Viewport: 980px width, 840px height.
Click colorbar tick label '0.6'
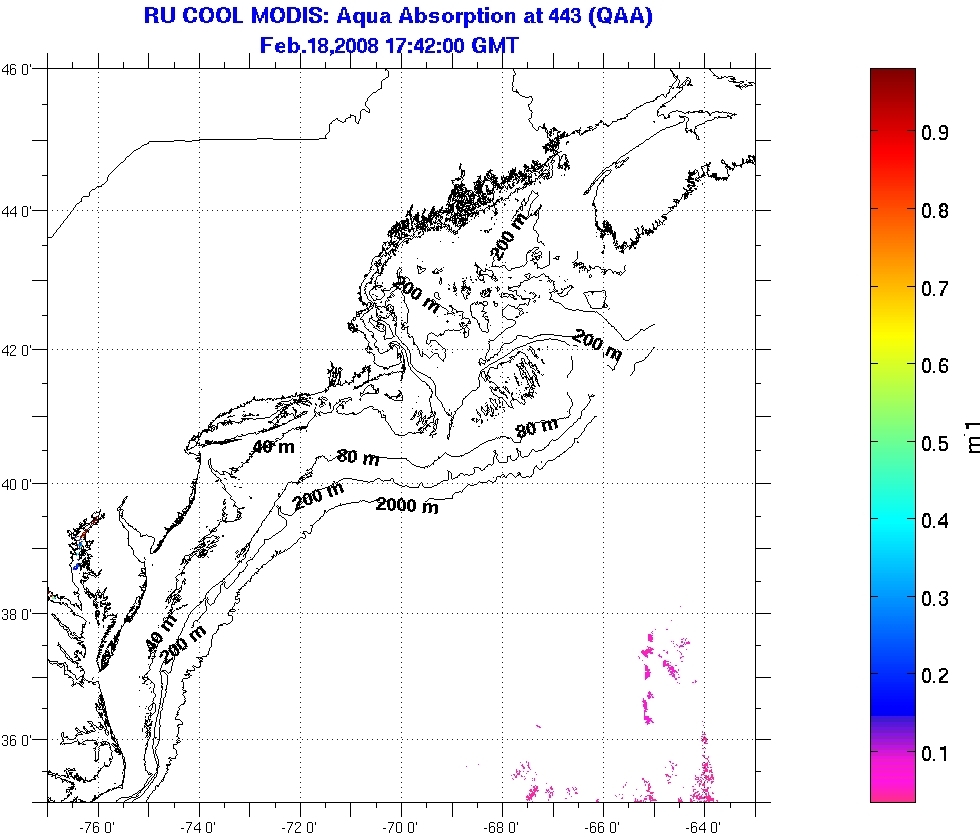tap(934, 366)
